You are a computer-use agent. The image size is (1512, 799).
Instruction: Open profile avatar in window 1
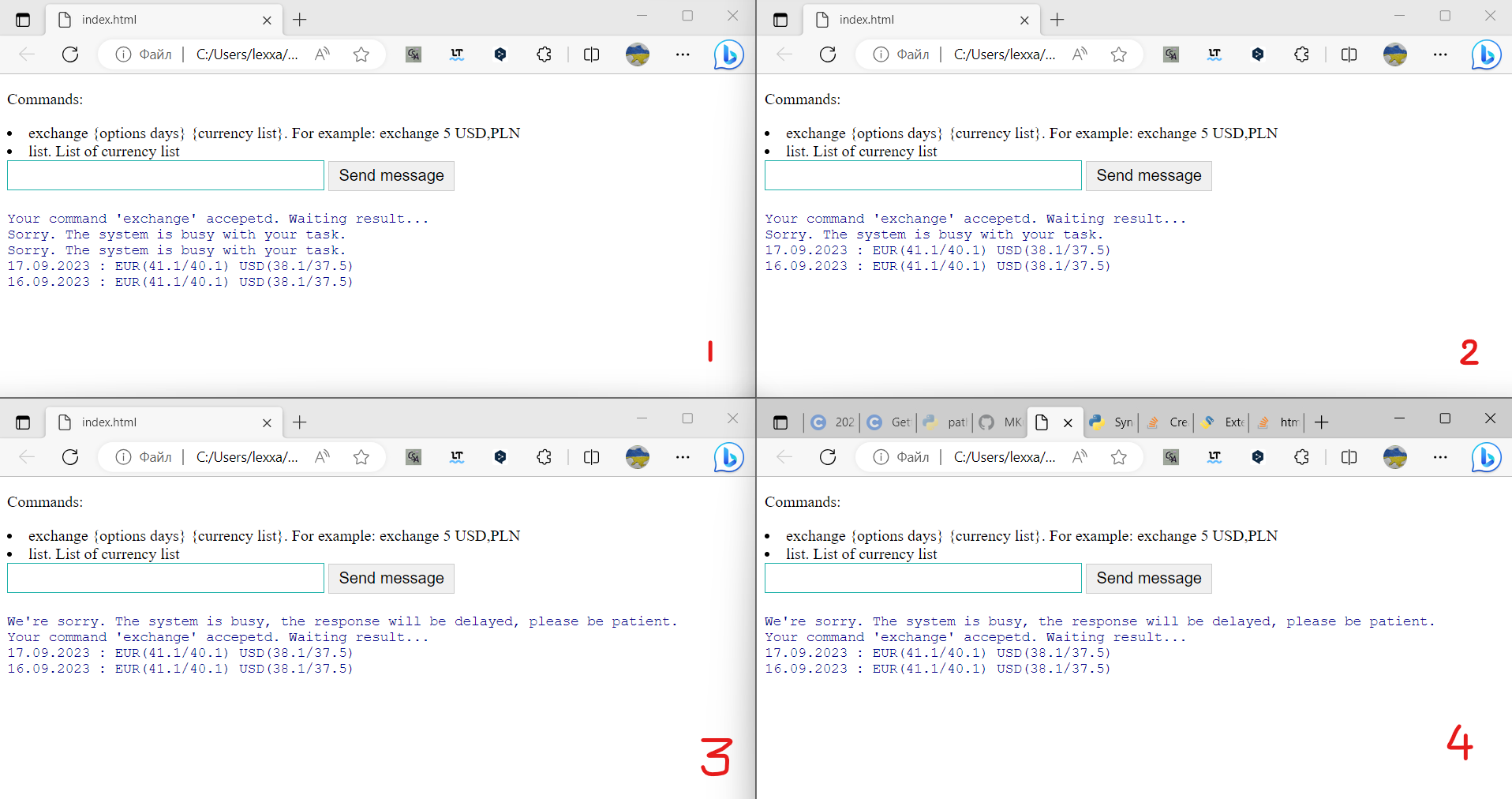pyautogui.click(x=638, y=54)
